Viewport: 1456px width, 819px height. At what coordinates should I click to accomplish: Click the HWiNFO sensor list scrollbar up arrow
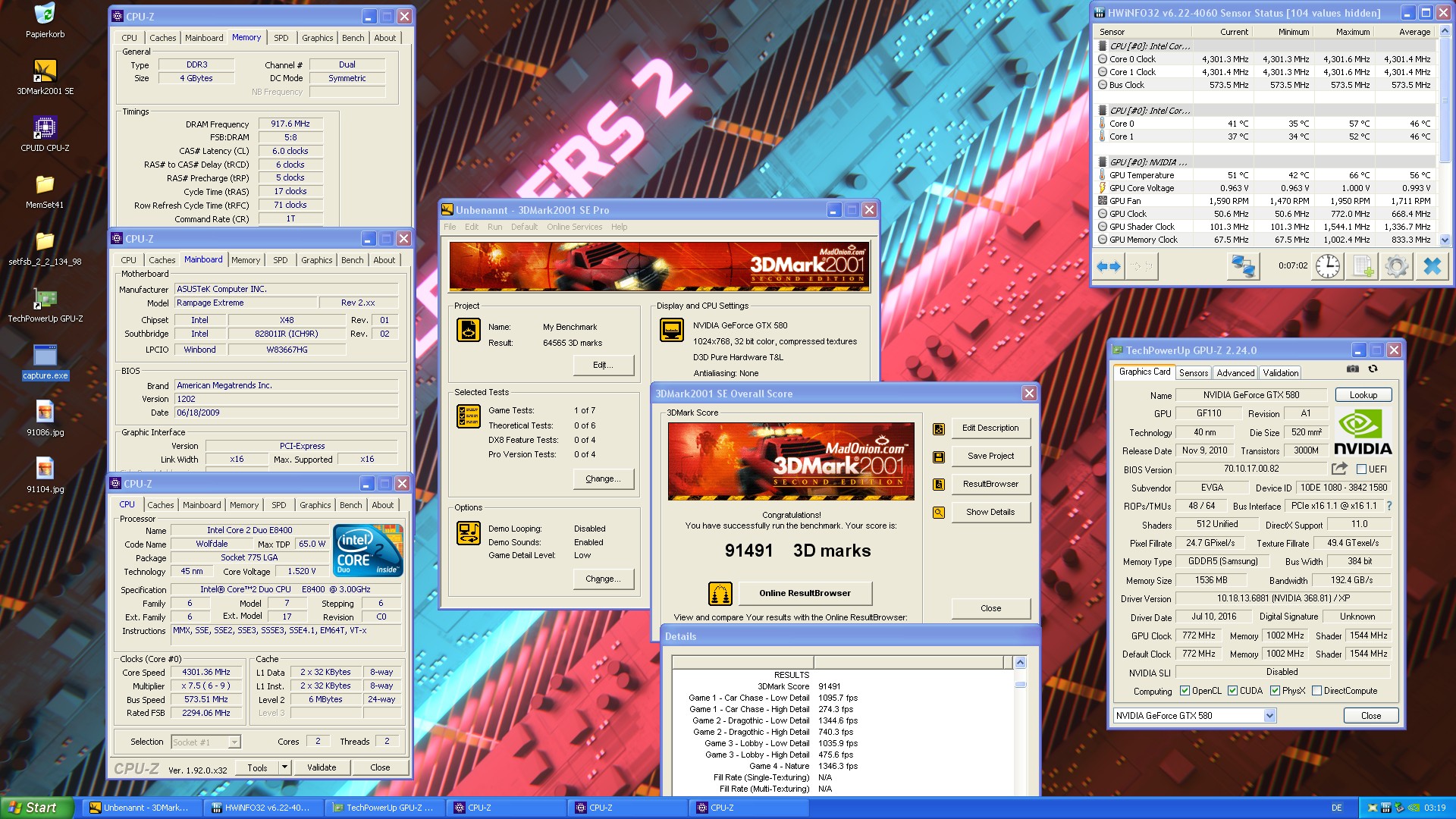[x=1445, y=31]
